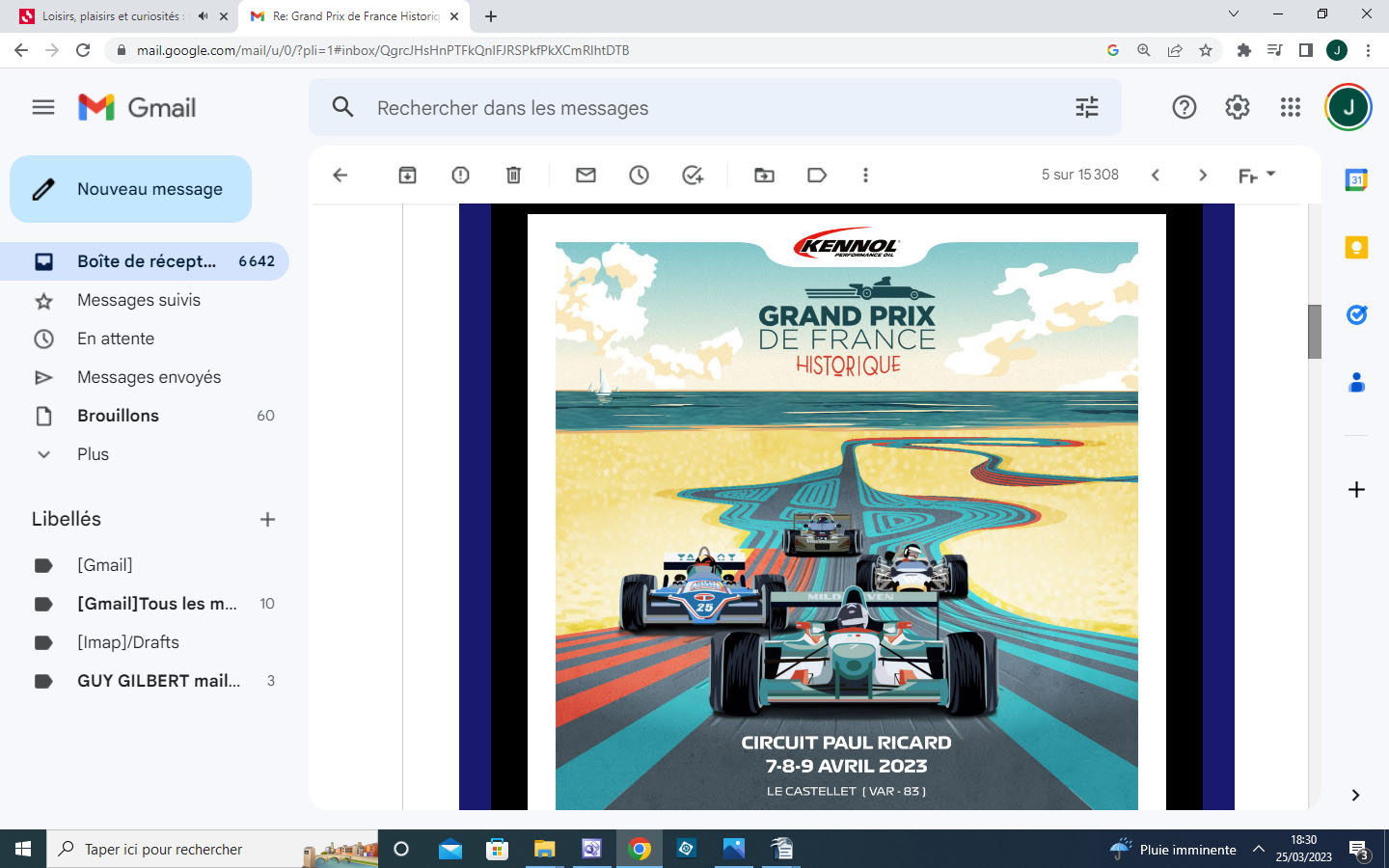
Task: Reload the current page
Action: (x=83, y=50)
